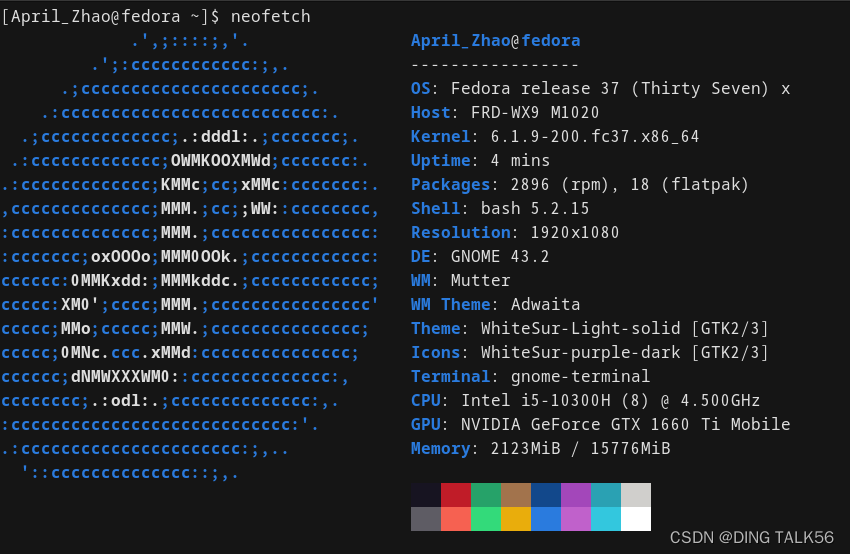Click the shell prompt '[April_Zhao@fedora ~]$'
850x554 pixels.
[x=110, y=16]
